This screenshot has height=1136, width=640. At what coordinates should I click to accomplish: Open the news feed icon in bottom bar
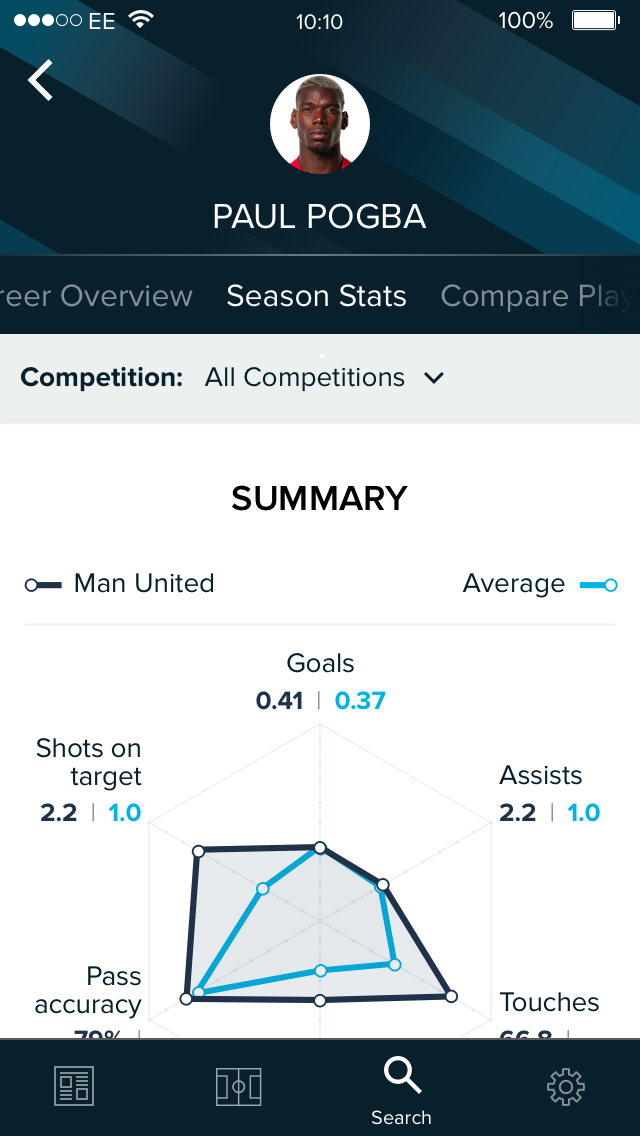click(73, 1086)
